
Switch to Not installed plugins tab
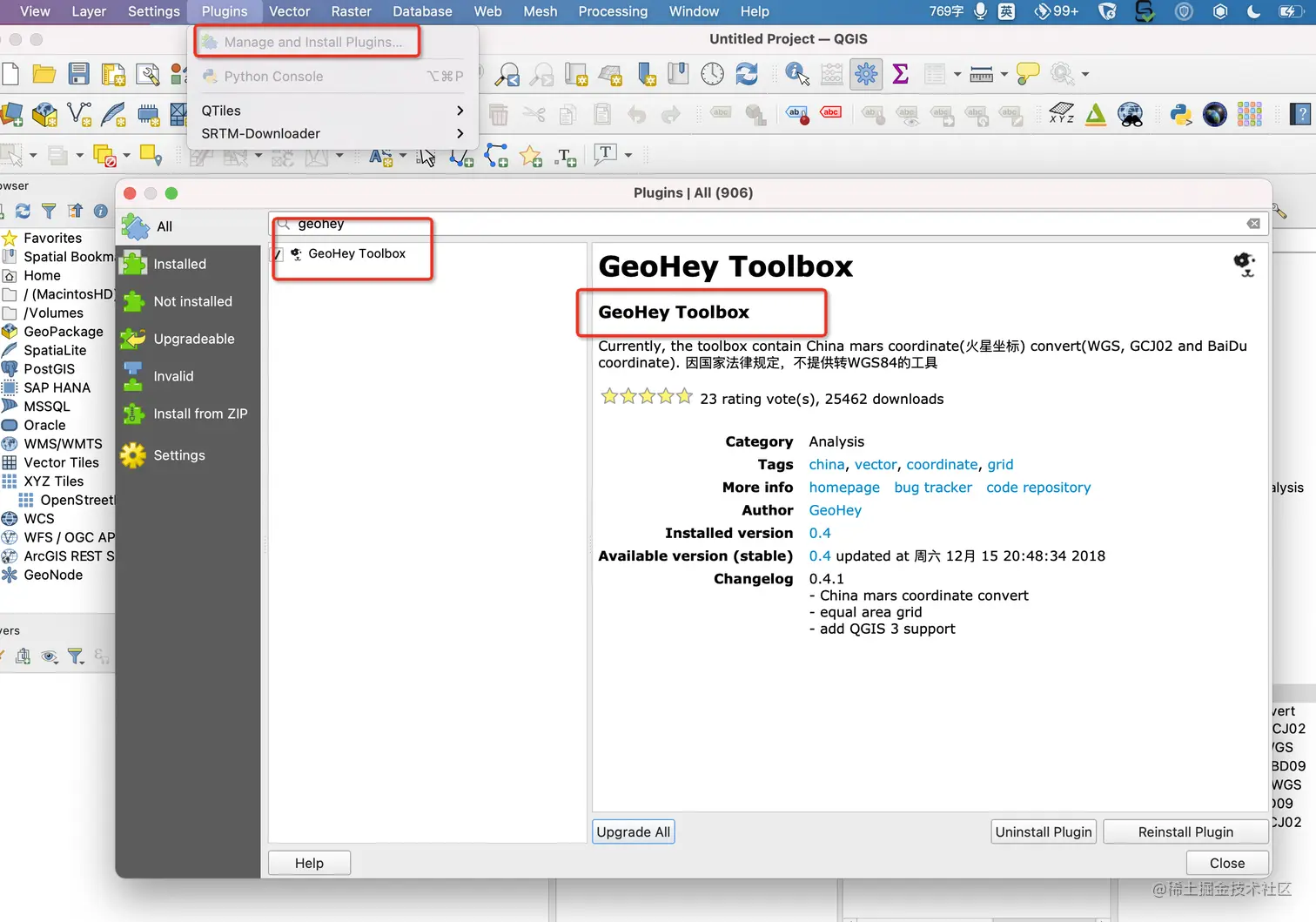188,301
